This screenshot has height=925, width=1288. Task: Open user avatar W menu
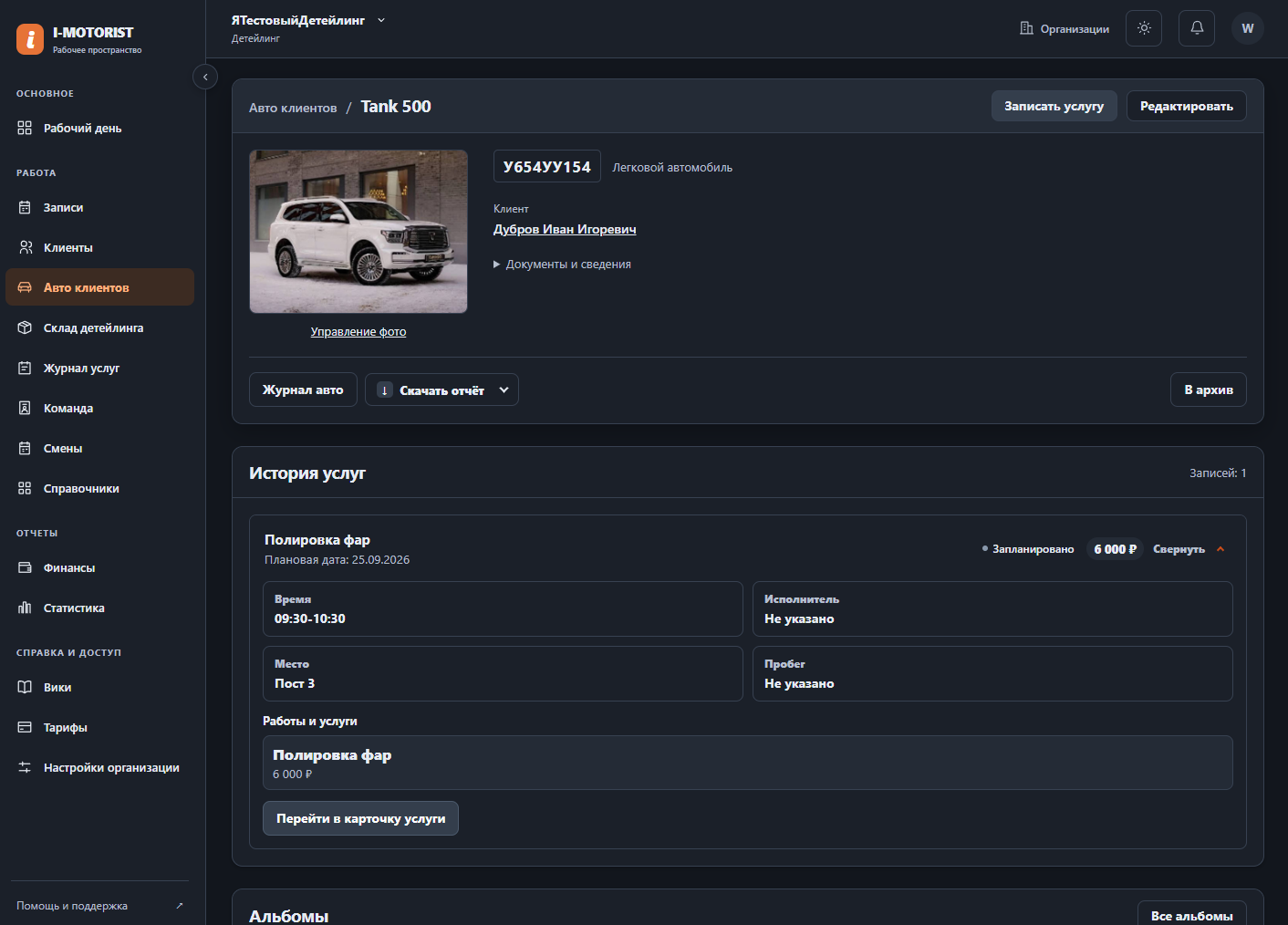[x=1248, y=28]
